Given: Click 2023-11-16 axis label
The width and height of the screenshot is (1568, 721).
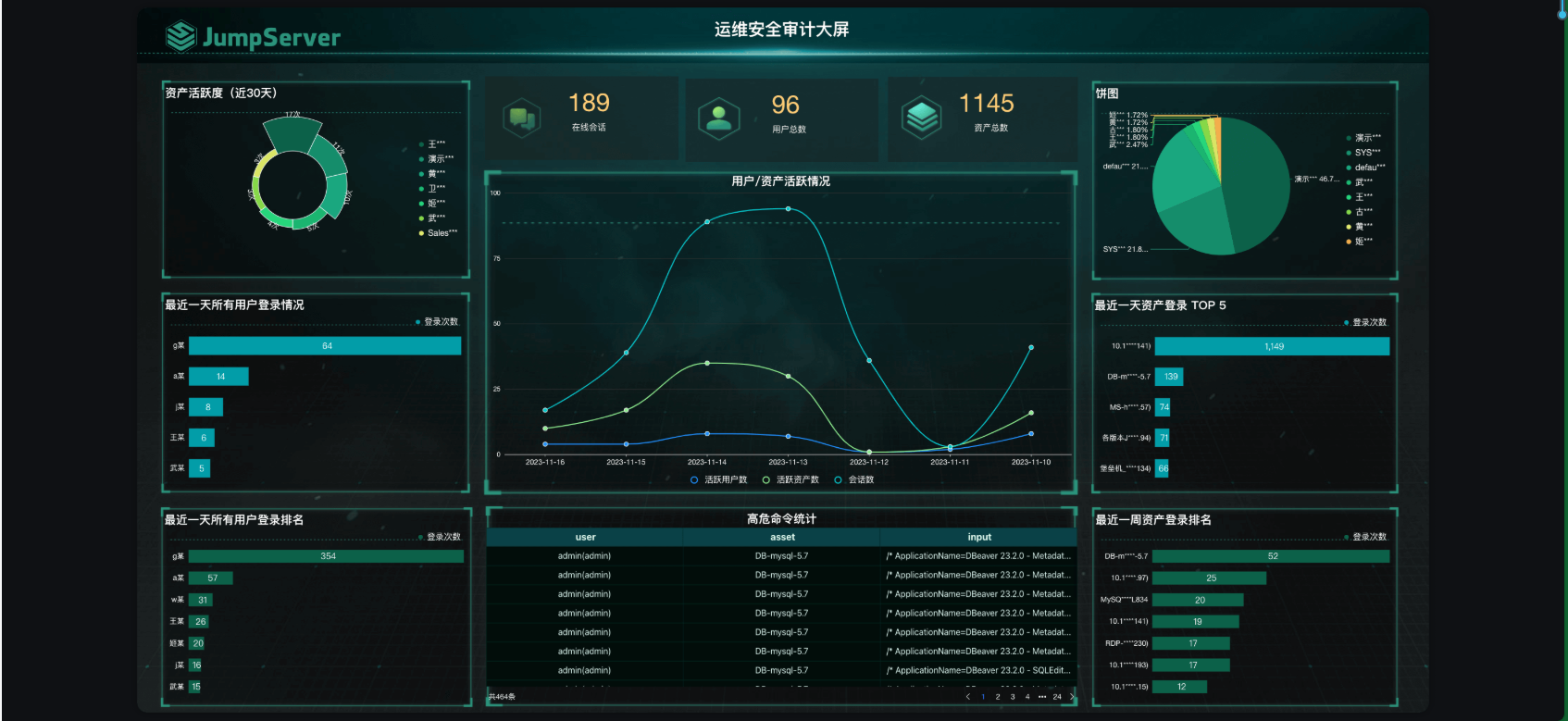Looking at the screenshot, I should pyautogui.click(x=545, y=462).
